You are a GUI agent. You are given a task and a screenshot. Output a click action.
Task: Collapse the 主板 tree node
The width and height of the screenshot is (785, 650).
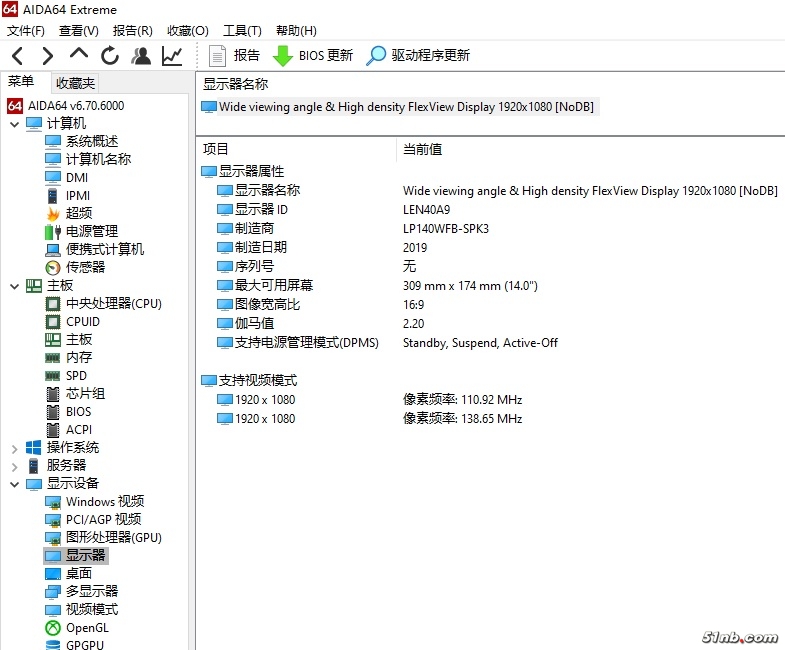pos(14,286)
